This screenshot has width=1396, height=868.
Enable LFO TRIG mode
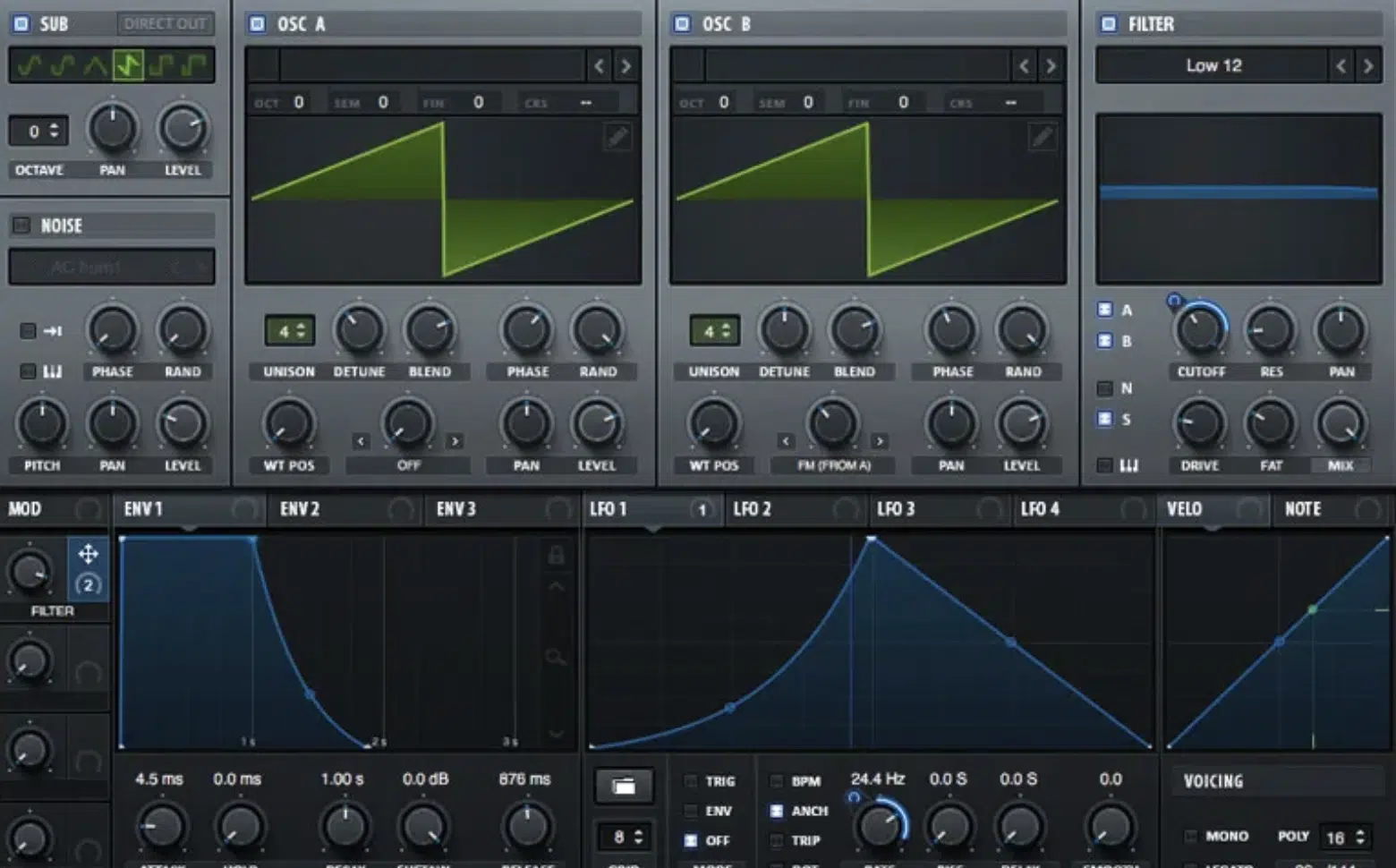691,781
